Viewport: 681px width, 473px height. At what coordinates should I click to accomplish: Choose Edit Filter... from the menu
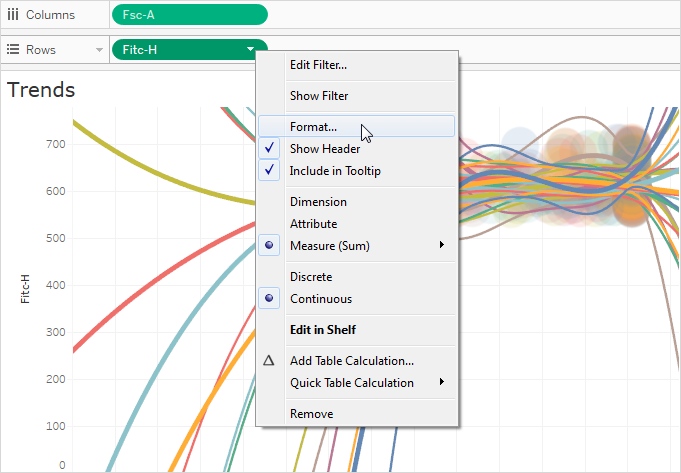point(357,65)
